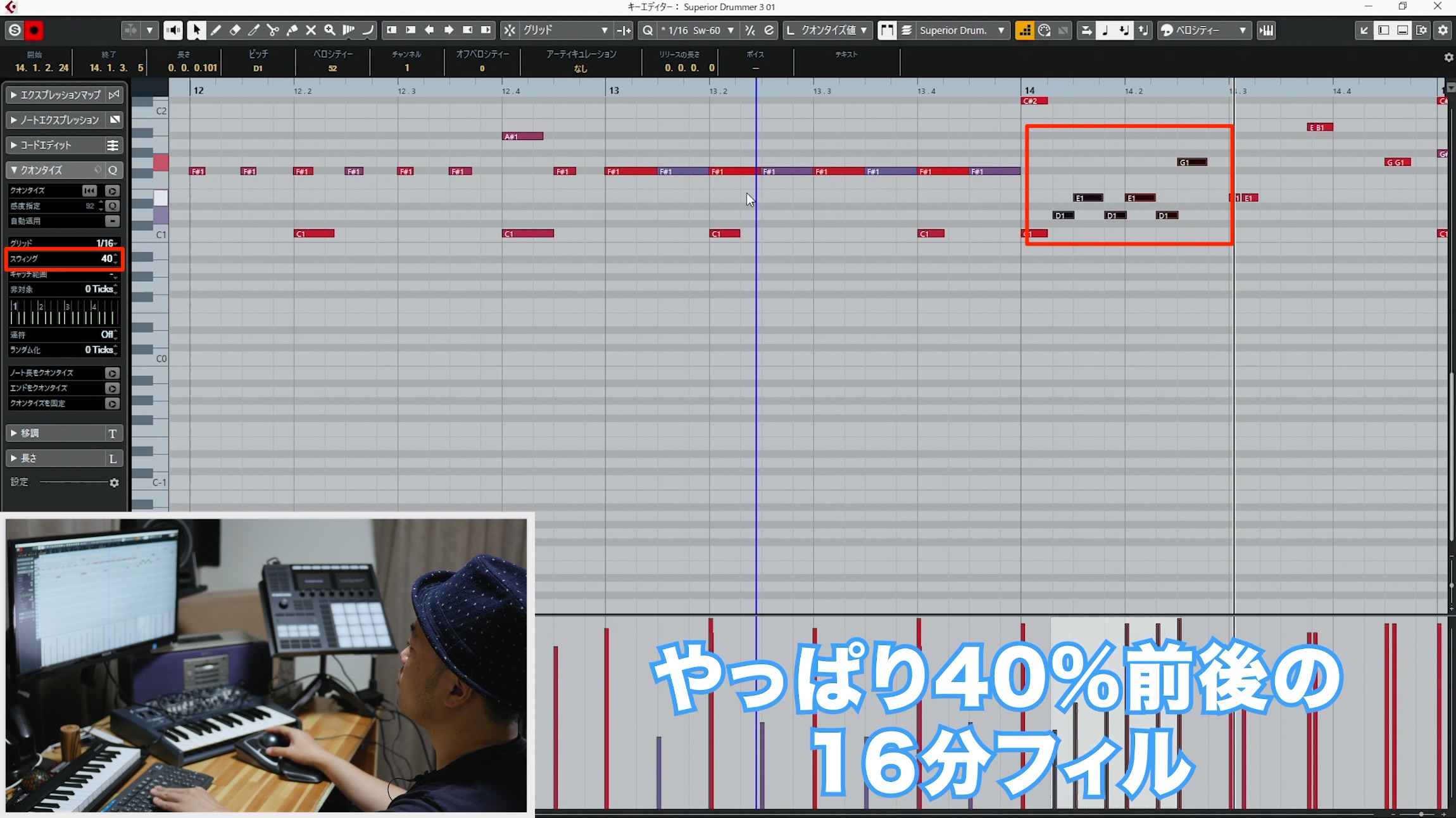Open the Superior Drum part selector dropdown
Image resolution: width=1456 pixels, height=818 pixels.
click(x=962, y=30)
